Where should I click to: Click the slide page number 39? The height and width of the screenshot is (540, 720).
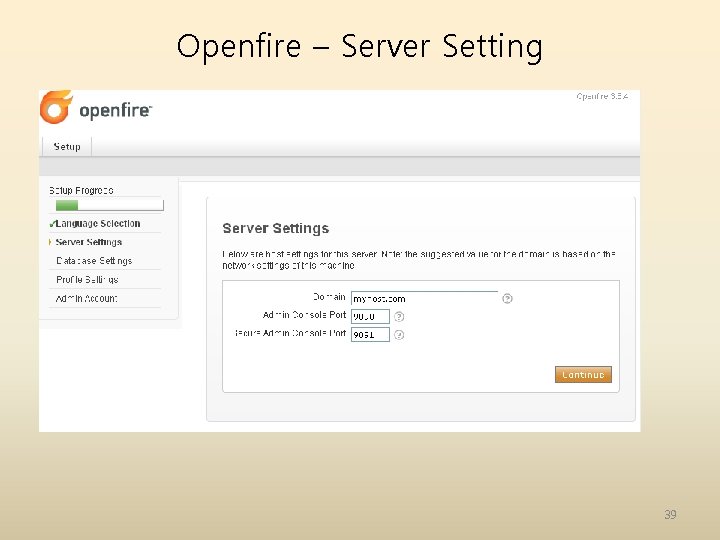pyautogui.click(x=670, y=514)
